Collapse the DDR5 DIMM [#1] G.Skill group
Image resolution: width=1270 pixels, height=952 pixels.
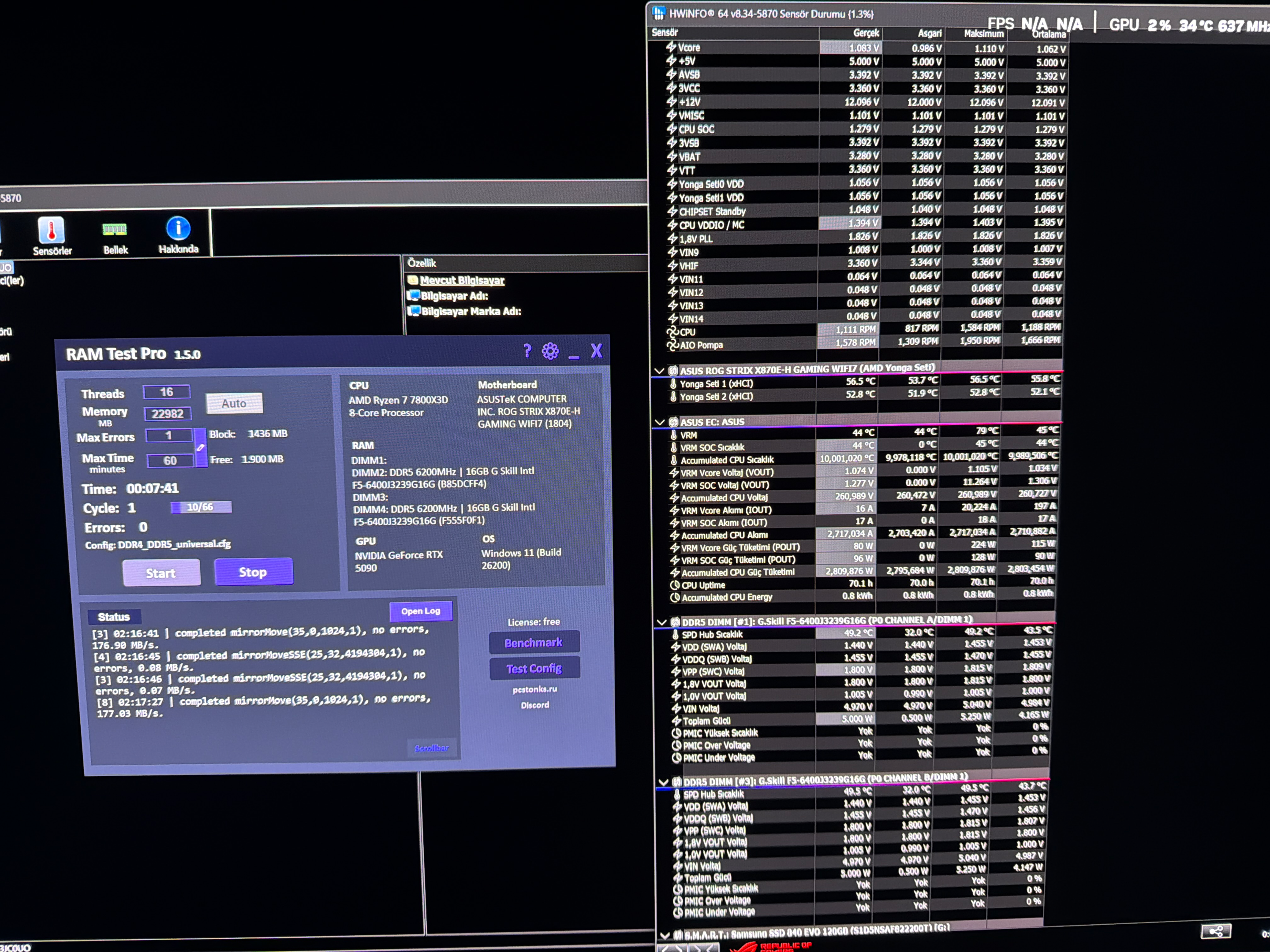(661, 621)
